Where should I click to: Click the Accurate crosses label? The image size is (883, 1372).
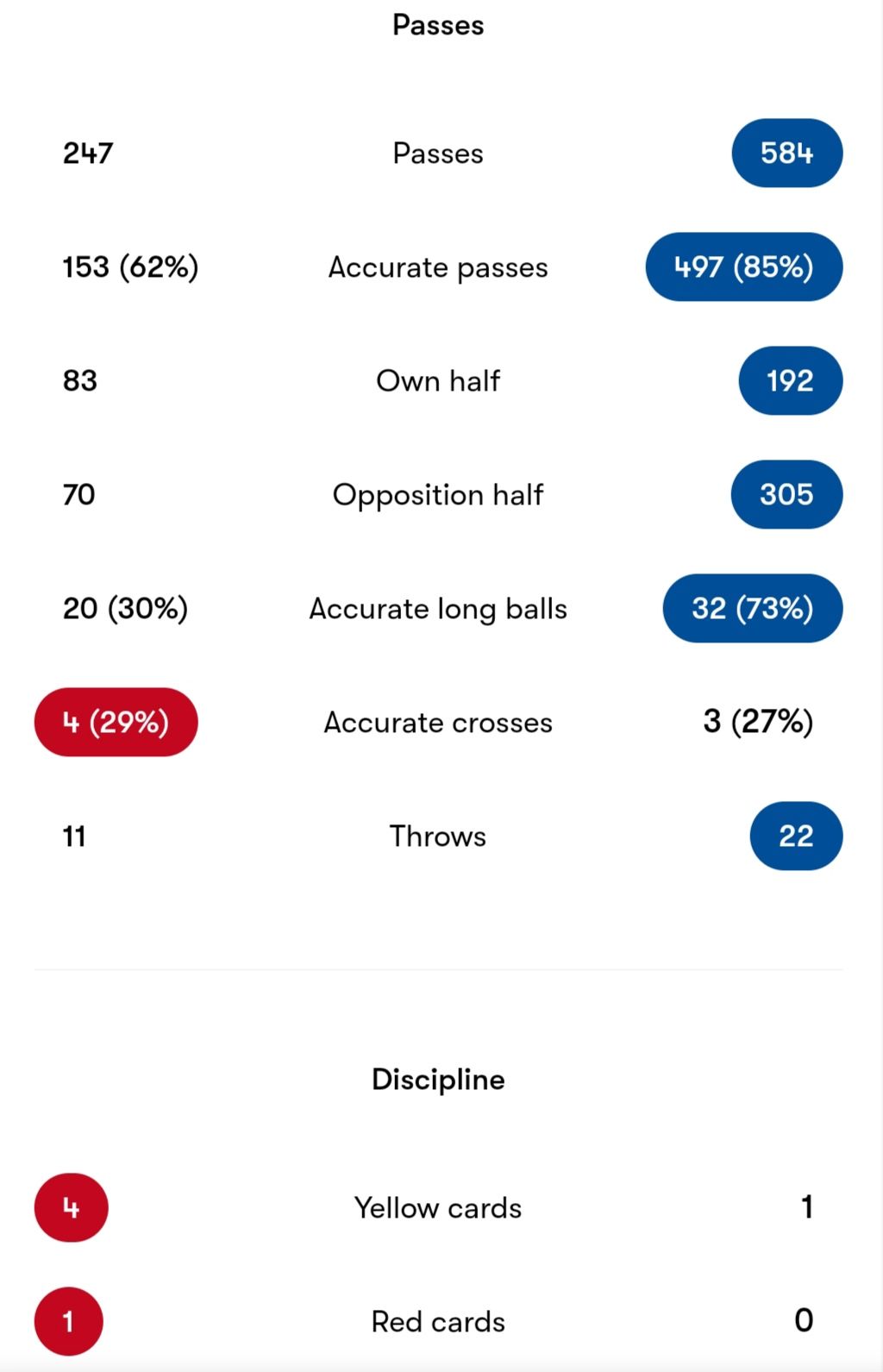click(438, 723)
